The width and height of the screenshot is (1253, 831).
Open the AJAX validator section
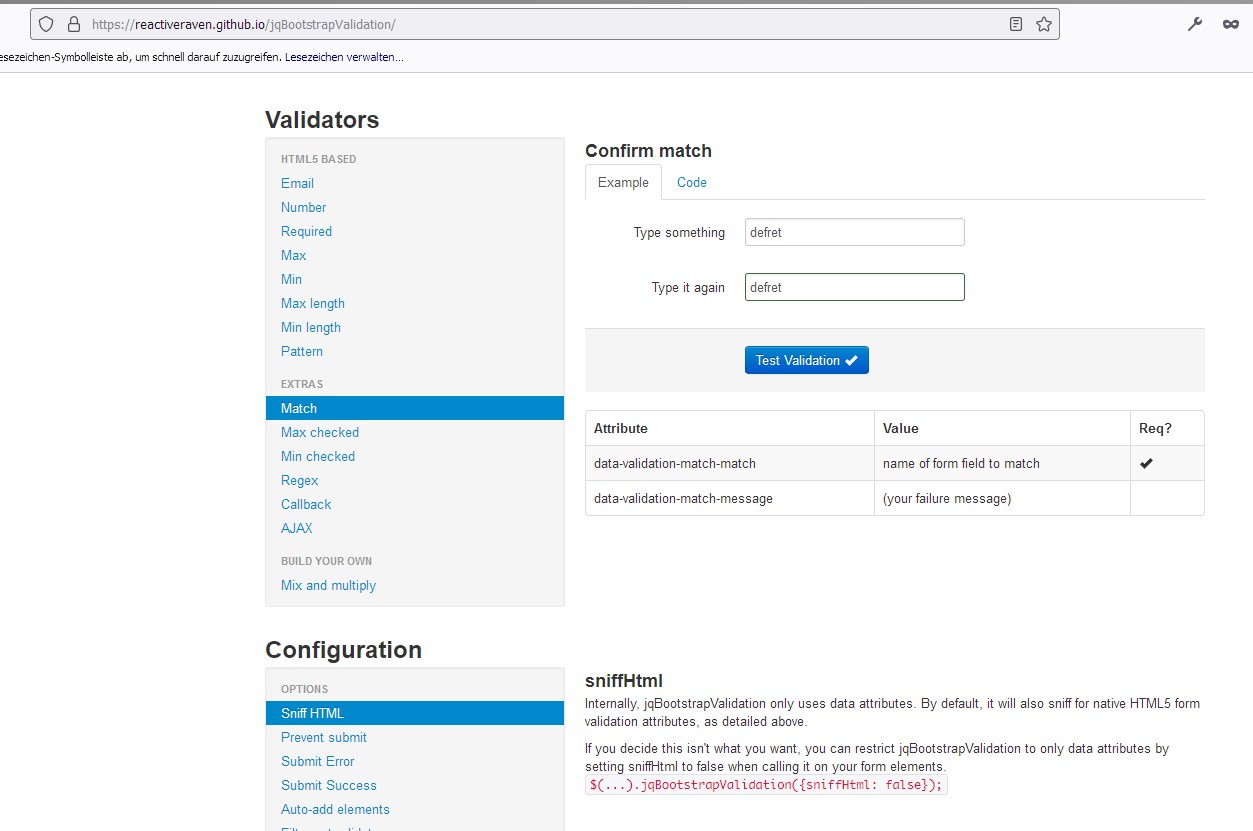pos(296,528)
